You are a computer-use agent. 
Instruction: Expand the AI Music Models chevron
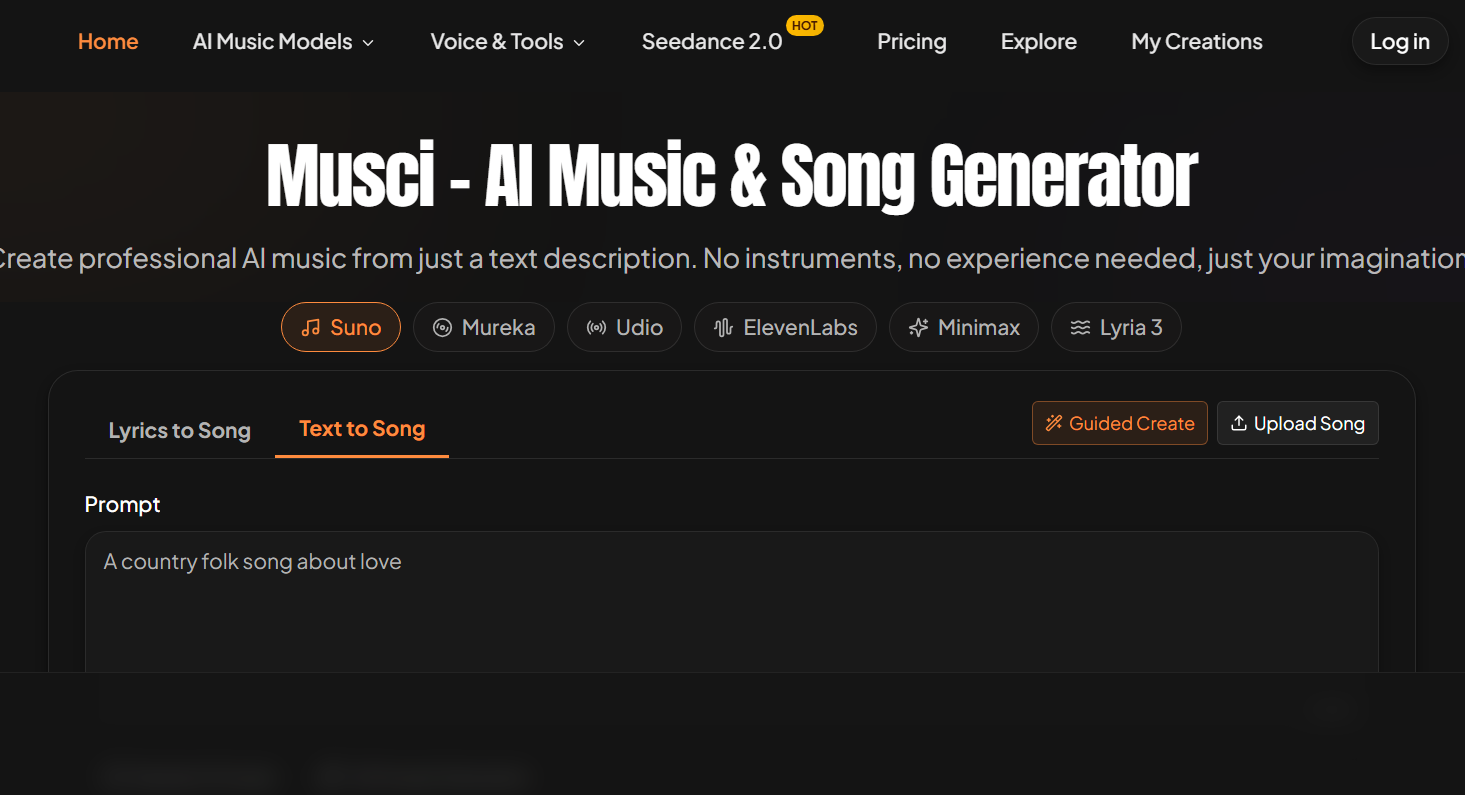[368, 43]
